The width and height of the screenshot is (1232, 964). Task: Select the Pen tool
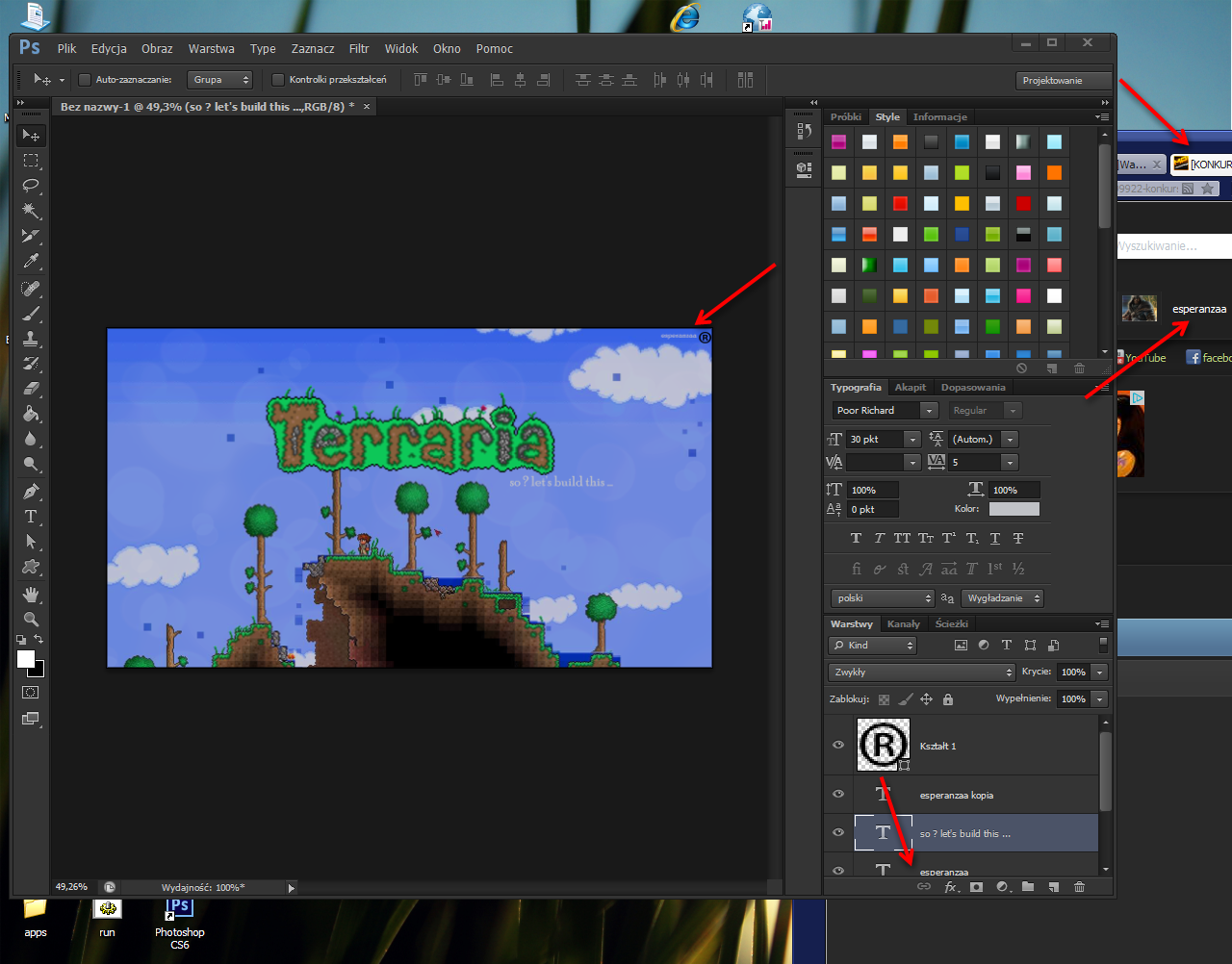coord(32,492)
